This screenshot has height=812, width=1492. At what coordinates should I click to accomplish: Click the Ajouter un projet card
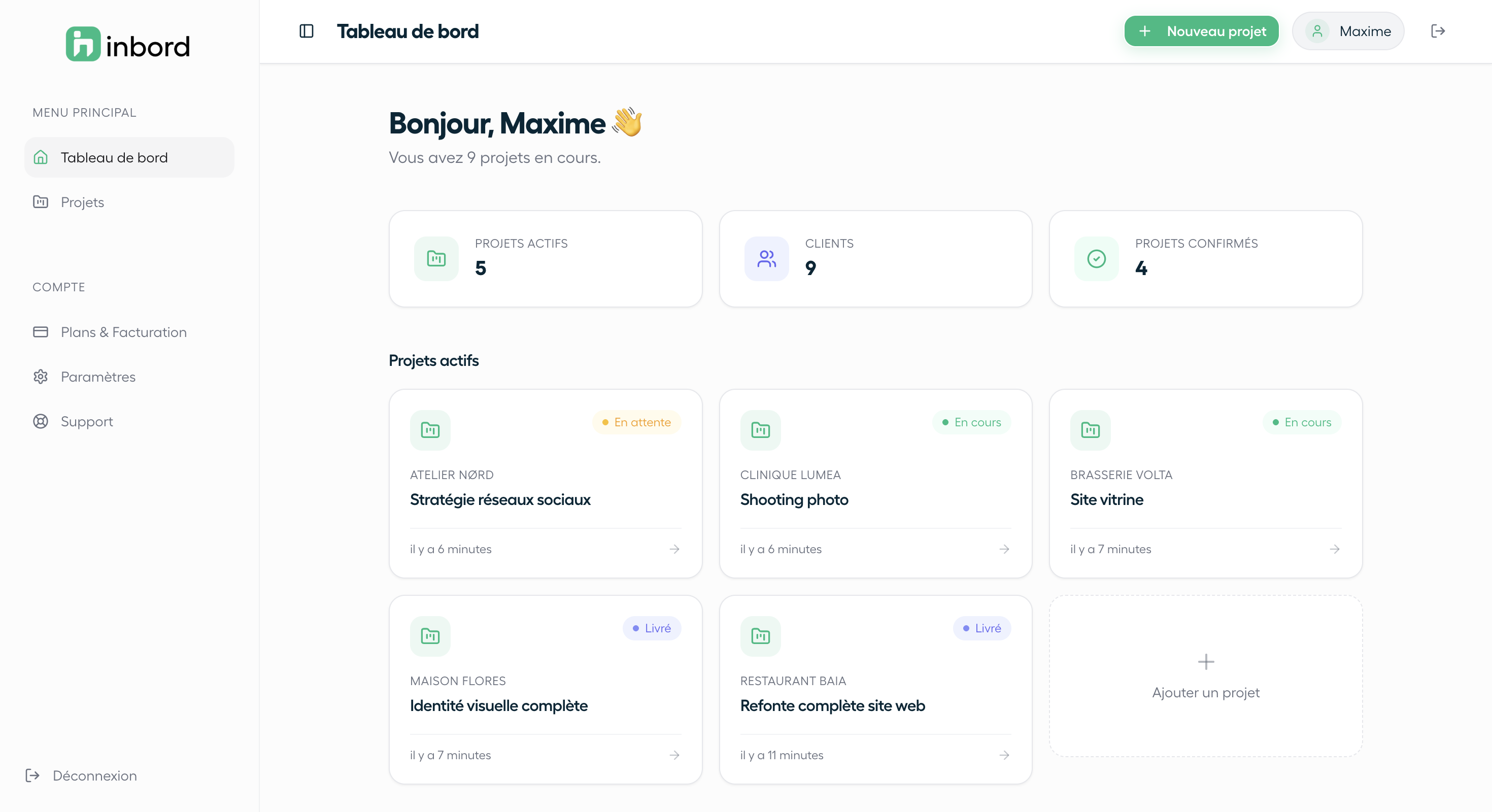tap(1206, 676)
